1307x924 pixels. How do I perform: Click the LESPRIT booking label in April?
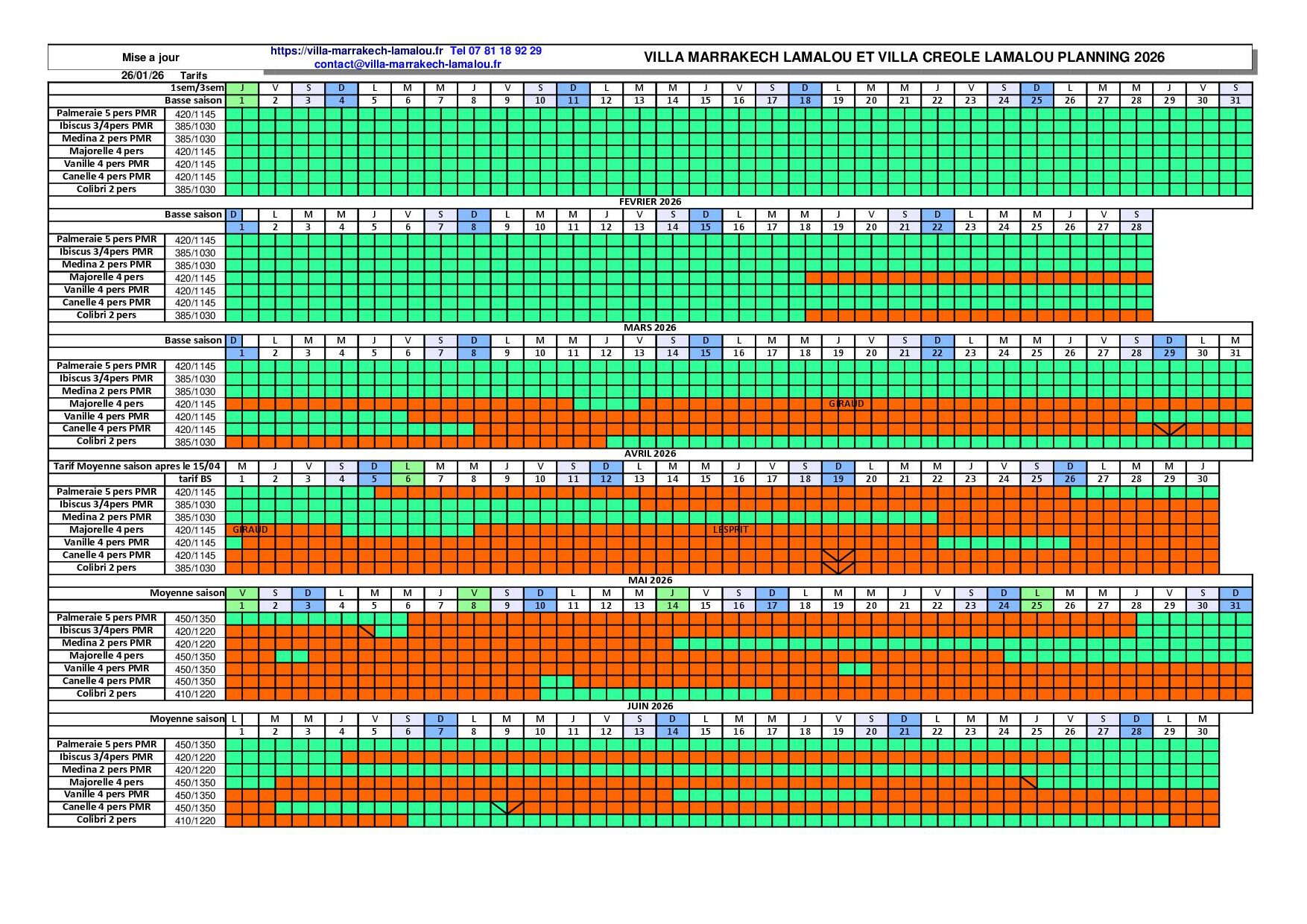tap(730, 530)
